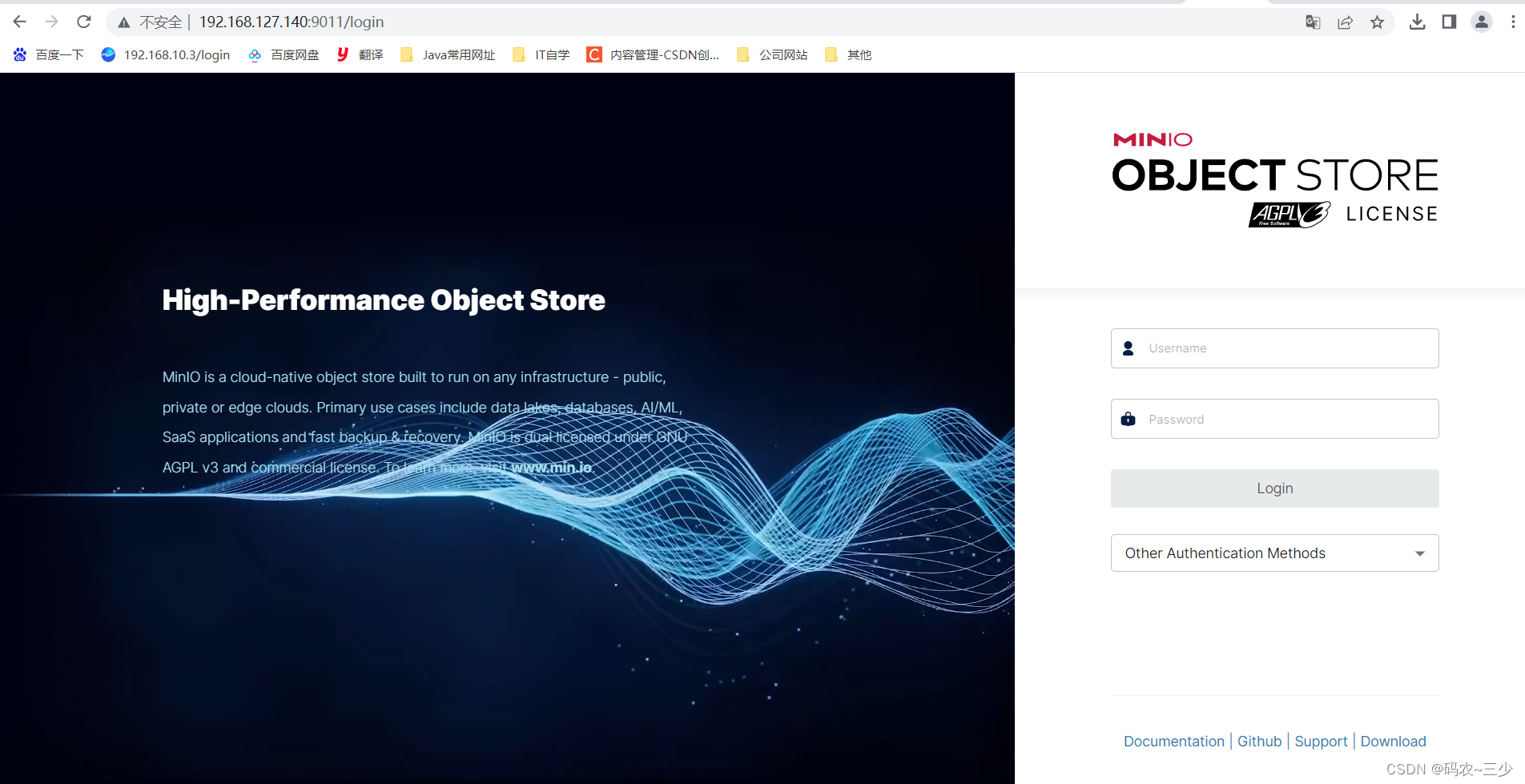
Task: Open the Support link
Action: 1321,742
